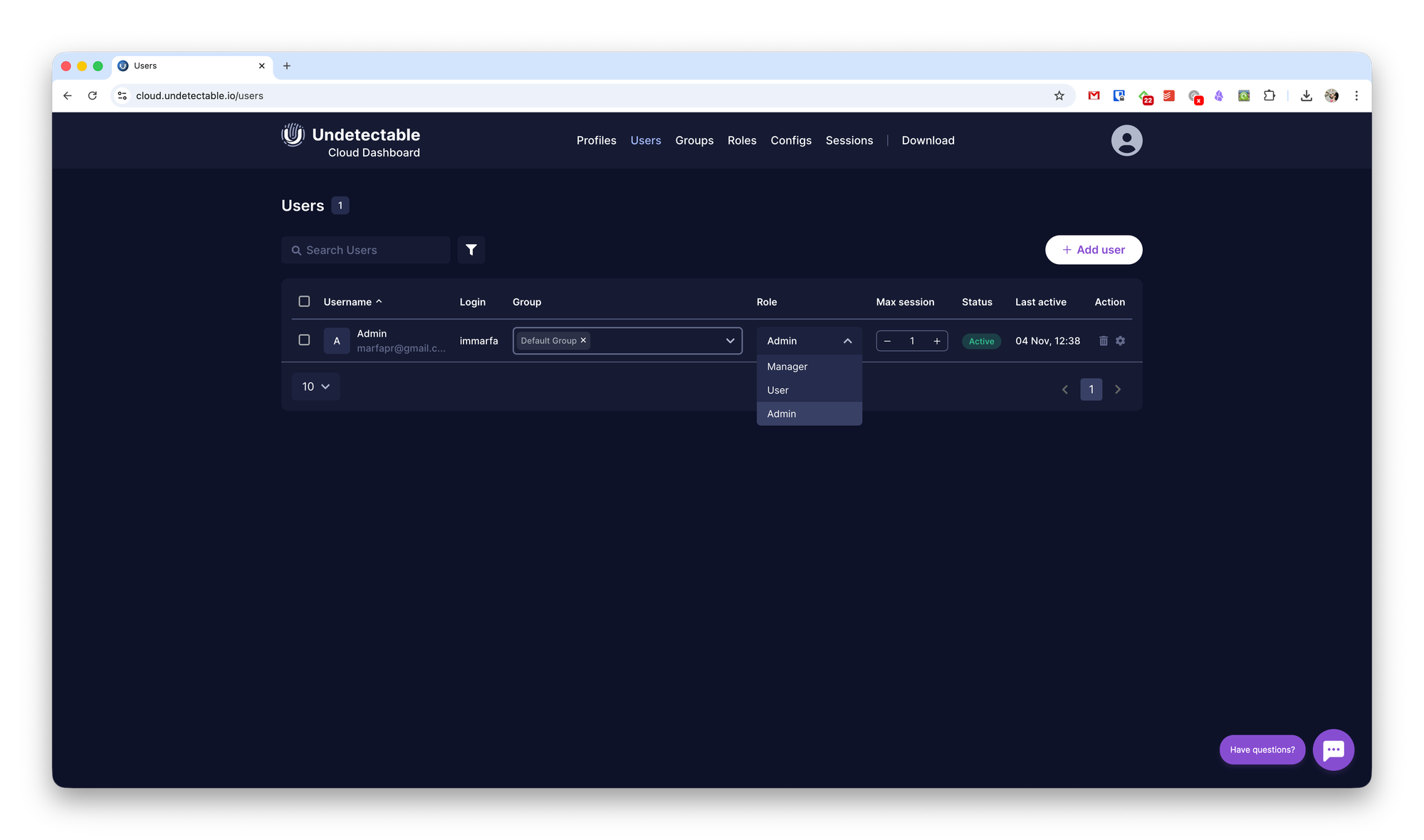Remove Default Group tag with x
1424x840 pixels.
pyautogui.click(x=583, y=340)
